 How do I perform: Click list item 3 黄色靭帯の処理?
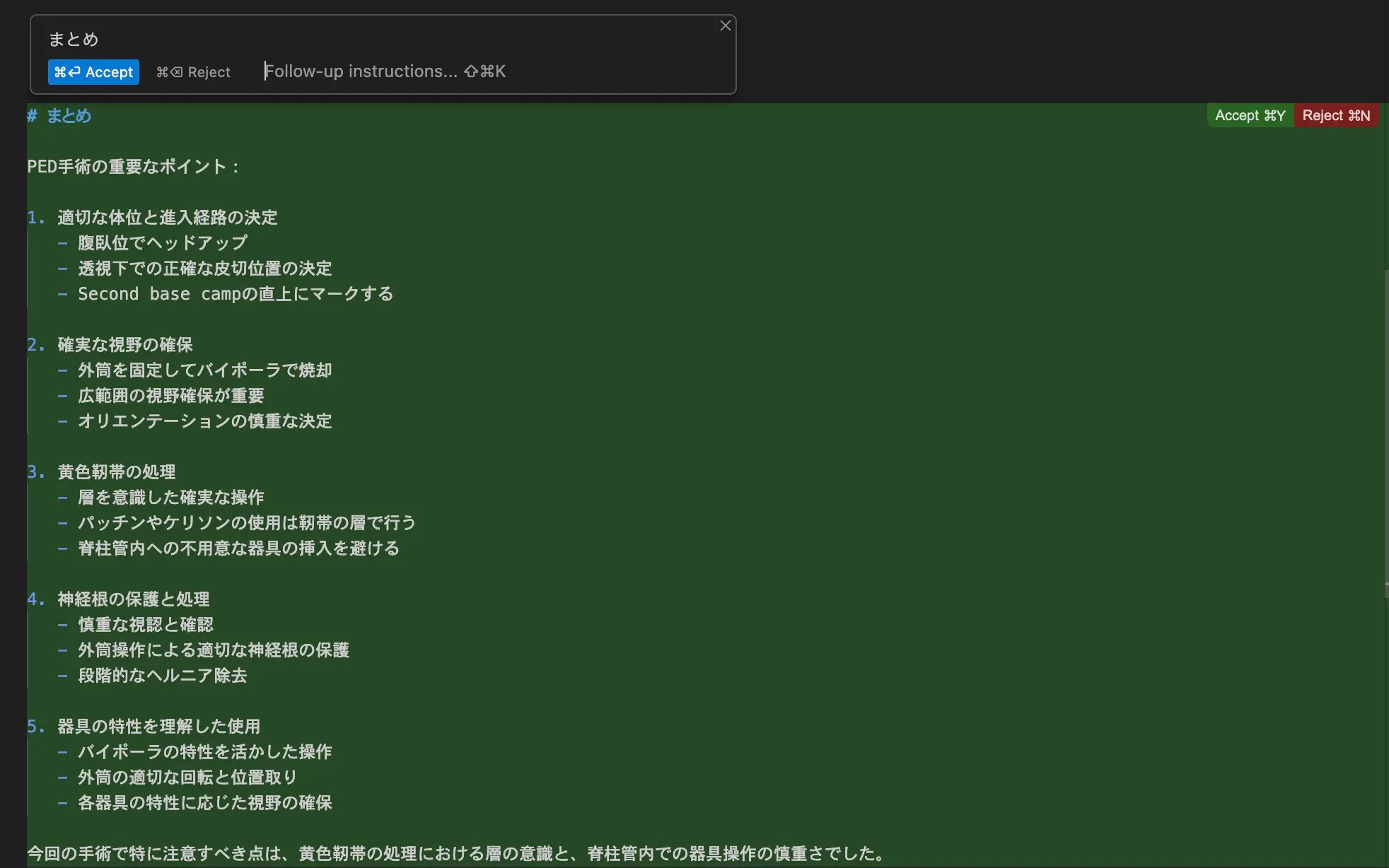coord(116,472)
